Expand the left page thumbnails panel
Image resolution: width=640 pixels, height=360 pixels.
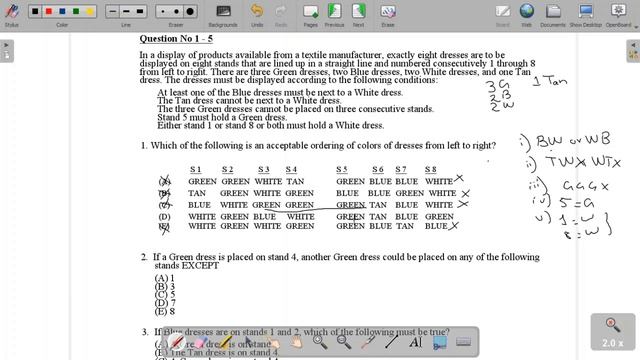pos(7,51)
